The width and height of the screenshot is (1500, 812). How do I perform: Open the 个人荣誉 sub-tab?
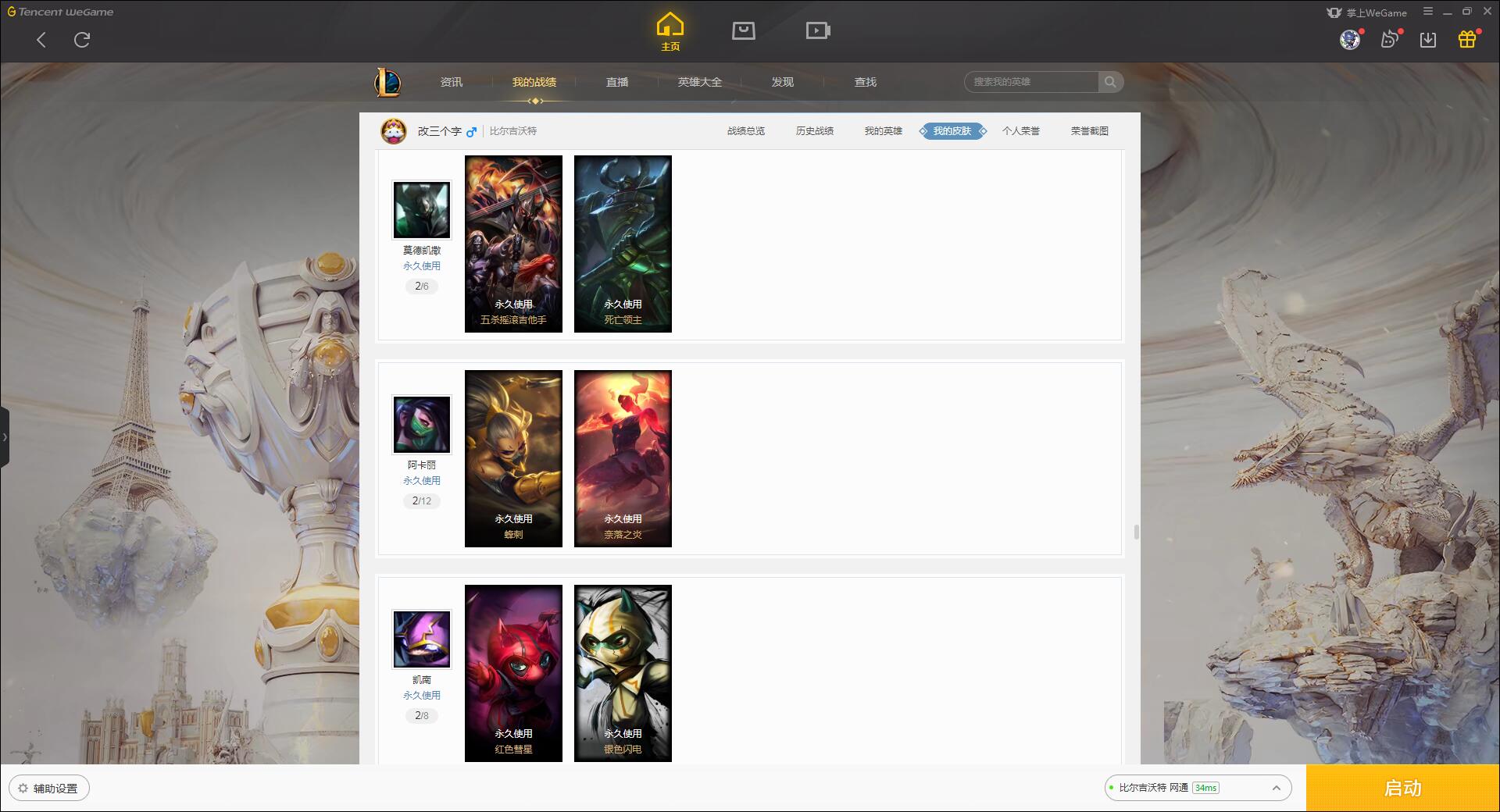click(1021, 131)
